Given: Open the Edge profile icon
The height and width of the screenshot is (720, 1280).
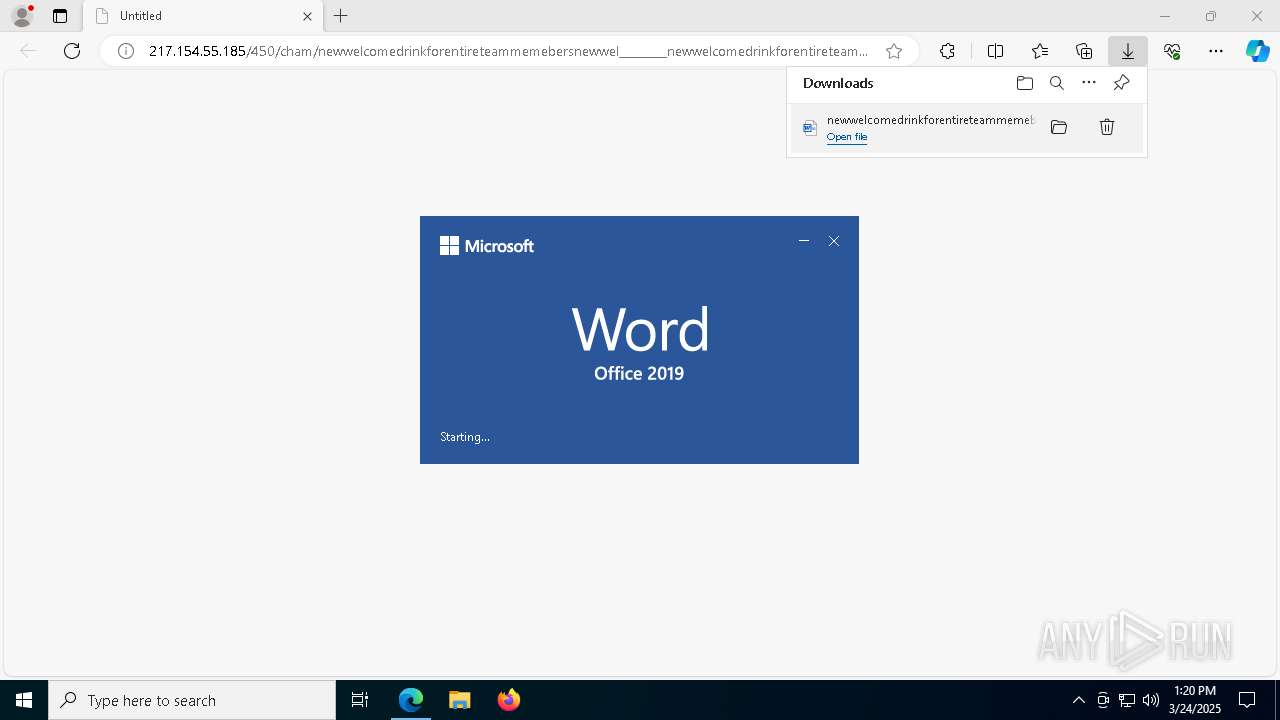Looking at the screenshot, I should coord(21,16).
